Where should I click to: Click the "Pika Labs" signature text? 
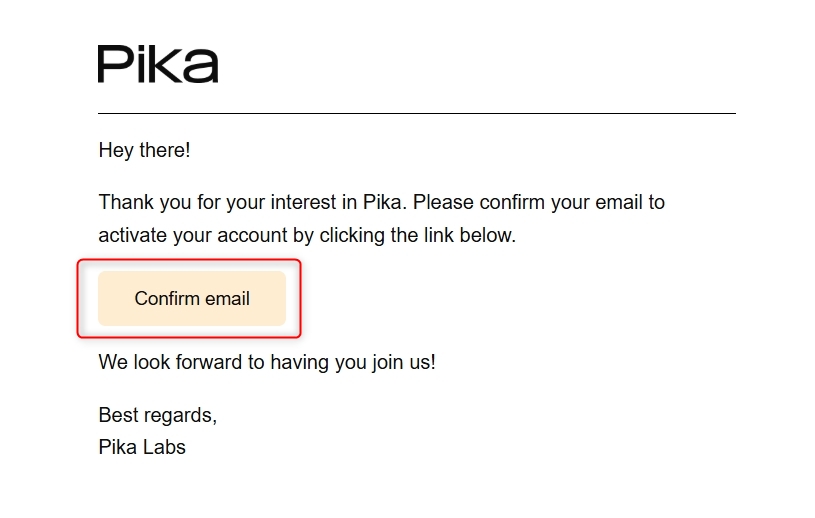(142, 447)
